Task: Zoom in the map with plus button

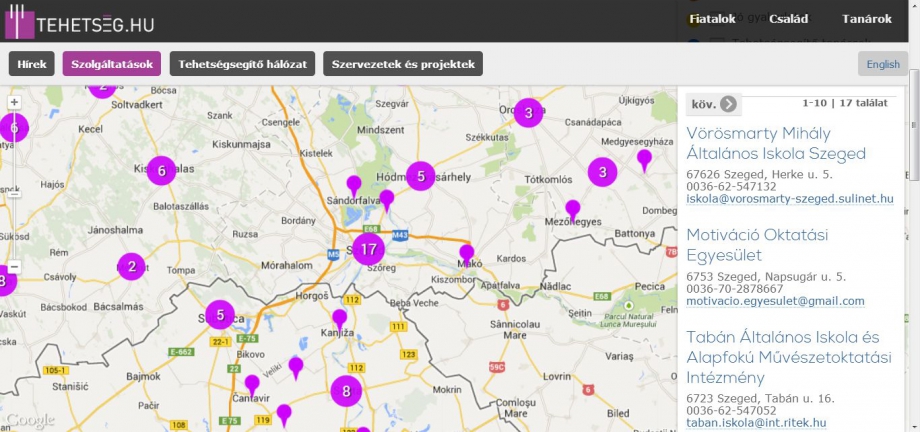Action: 15,102
